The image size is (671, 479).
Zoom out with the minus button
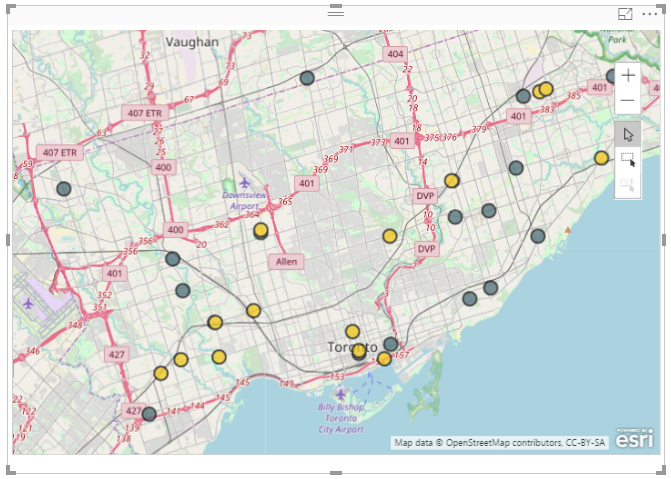point(628,101)
